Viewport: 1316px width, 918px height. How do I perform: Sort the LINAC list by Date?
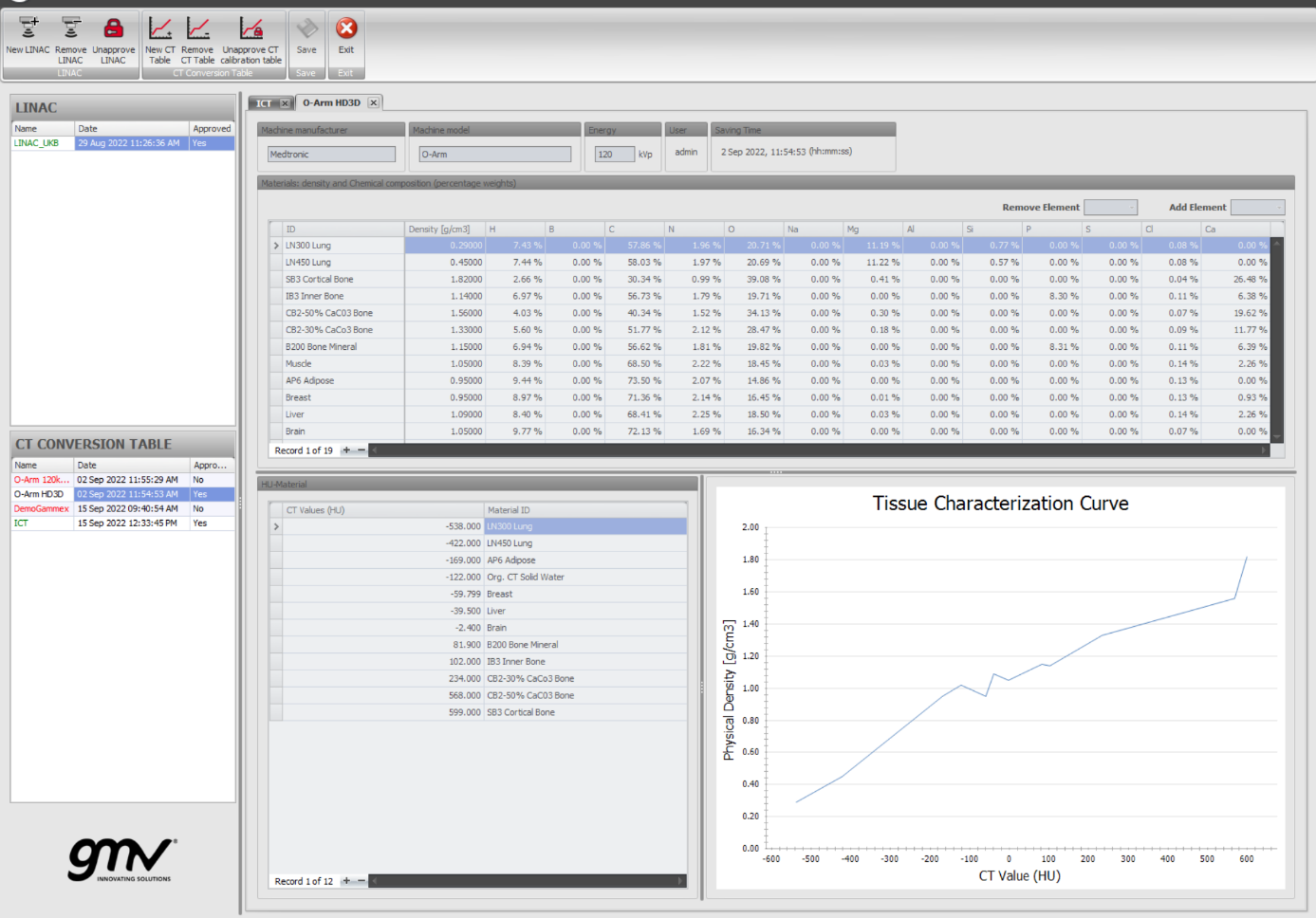(132, 128)
